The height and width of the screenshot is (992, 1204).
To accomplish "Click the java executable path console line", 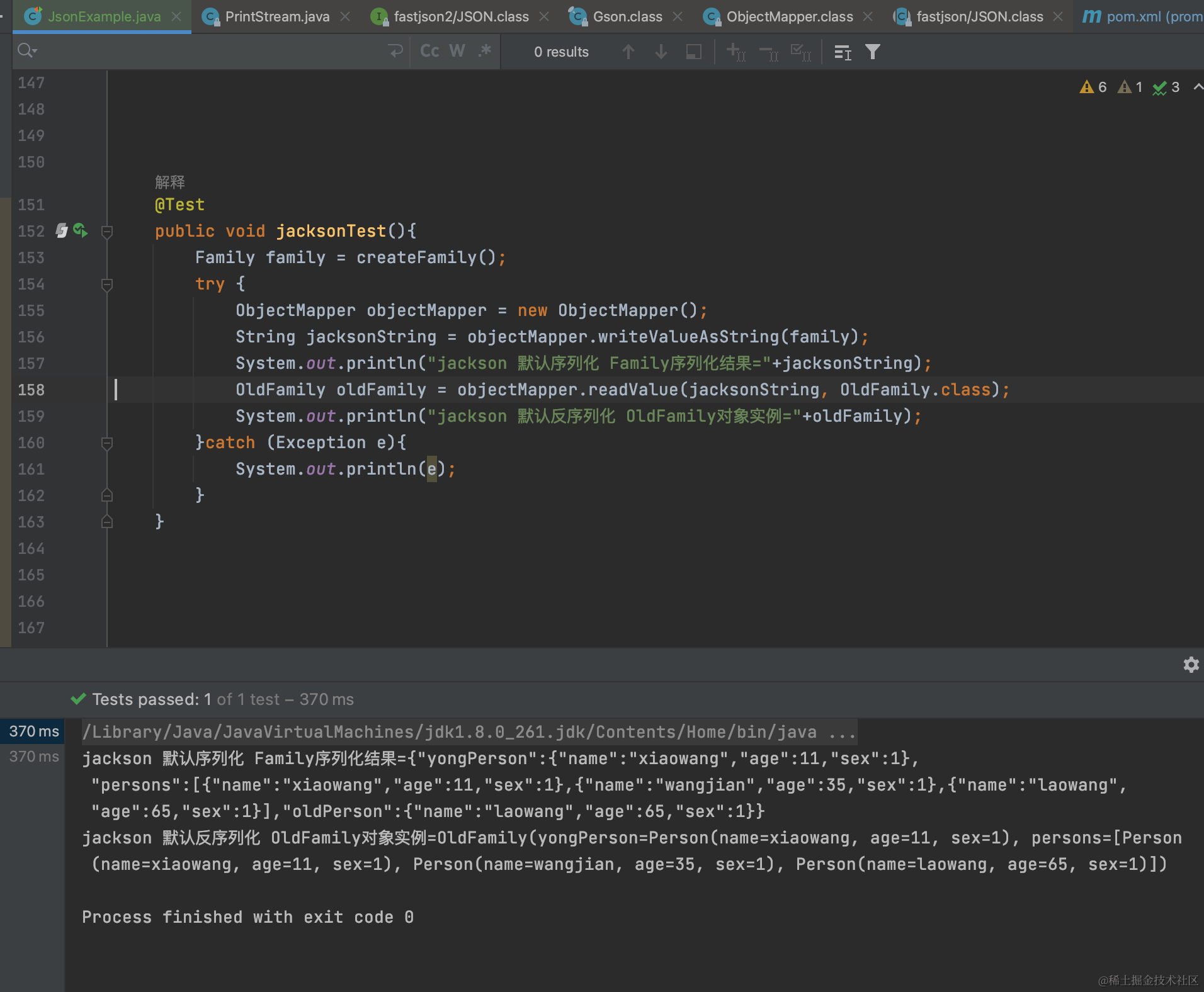I will coord(469,731).
